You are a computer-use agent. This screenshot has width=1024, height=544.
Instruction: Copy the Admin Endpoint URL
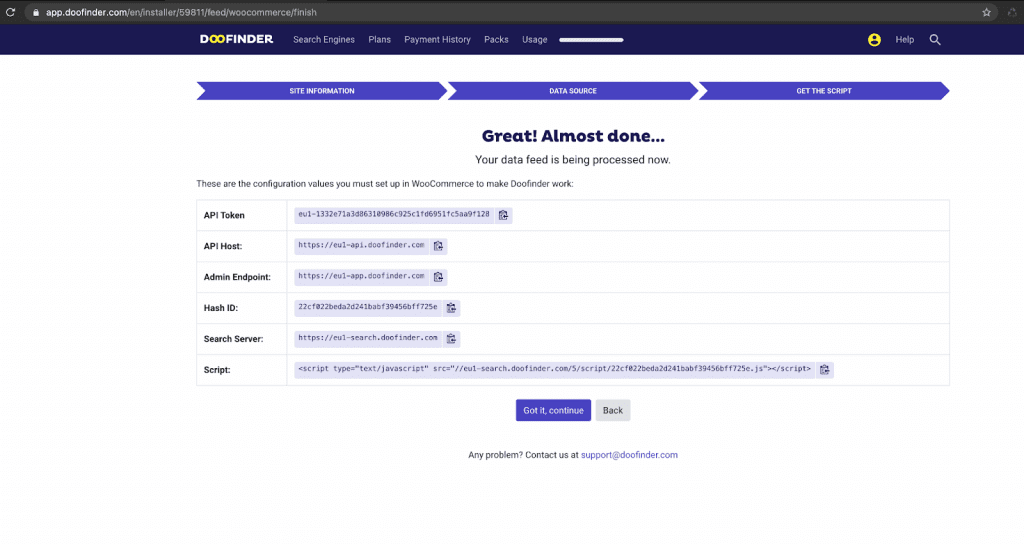tap(438, 277)
